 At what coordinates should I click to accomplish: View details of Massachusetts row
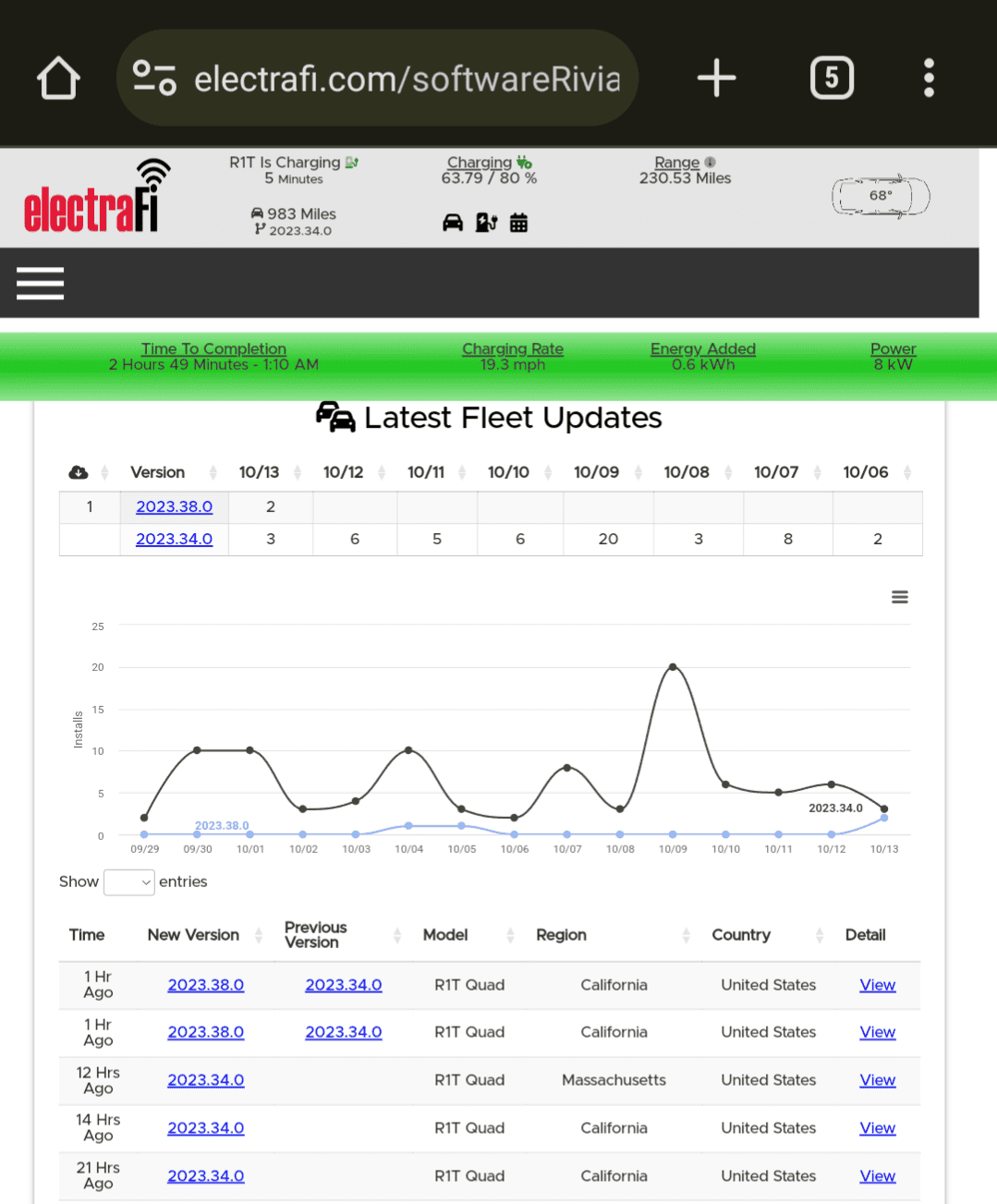point(877,1080)
